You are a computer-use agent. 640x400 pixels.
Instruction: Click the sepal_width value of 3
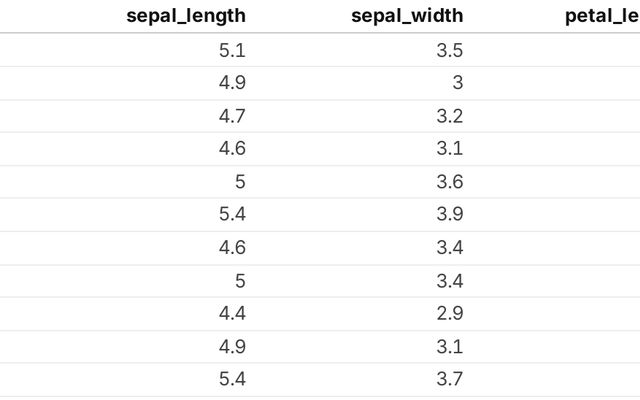[457, 83]
